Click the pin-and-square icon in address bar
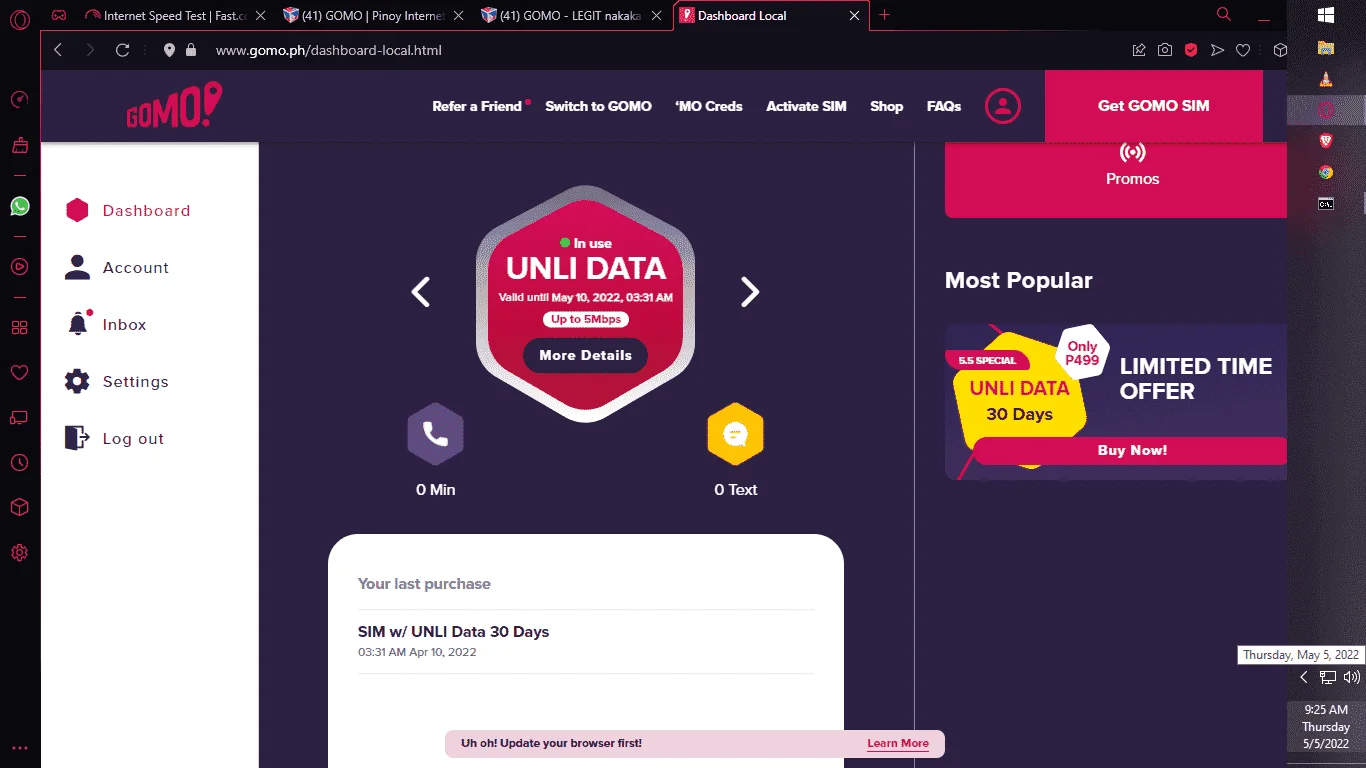Viewport: 1366px width, 768px height. [1139, 50]
